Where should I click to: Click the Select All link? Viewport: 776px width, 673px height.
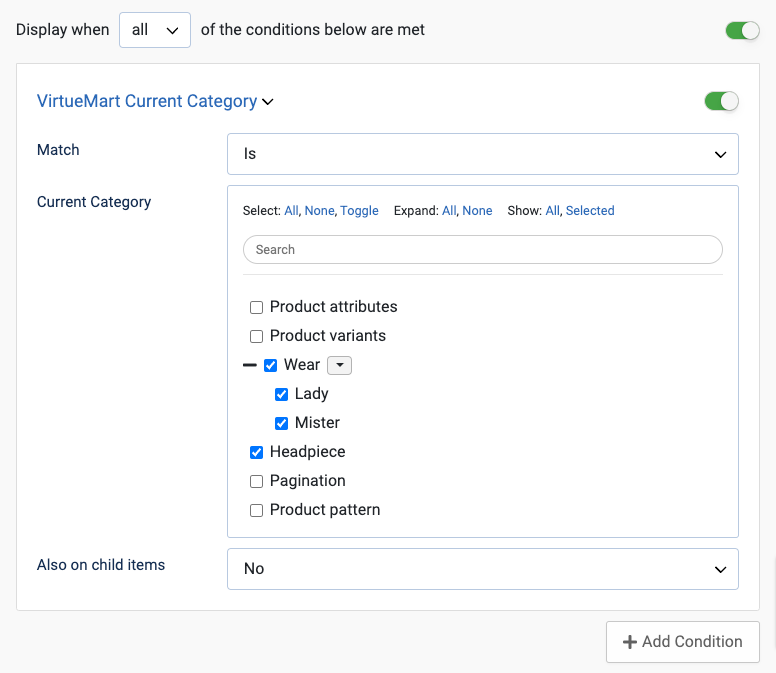tap(291, 211)
